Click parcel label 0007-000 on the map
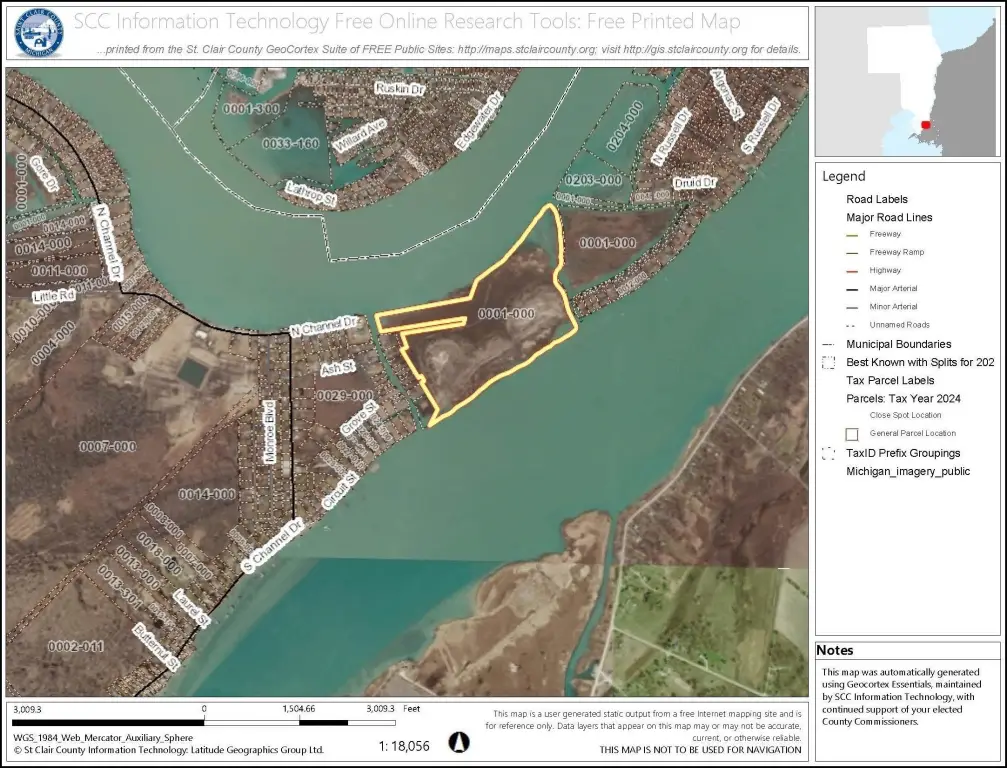Image resolution: width=1007 pixels, height=768 pixels. click(x=107, y=446)
